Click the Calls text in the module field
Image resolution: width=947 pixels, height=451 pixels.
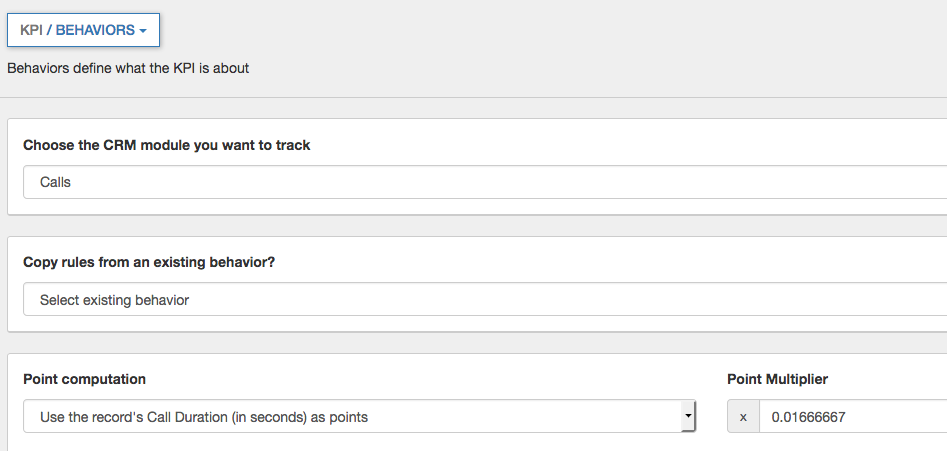pos(55,183)
